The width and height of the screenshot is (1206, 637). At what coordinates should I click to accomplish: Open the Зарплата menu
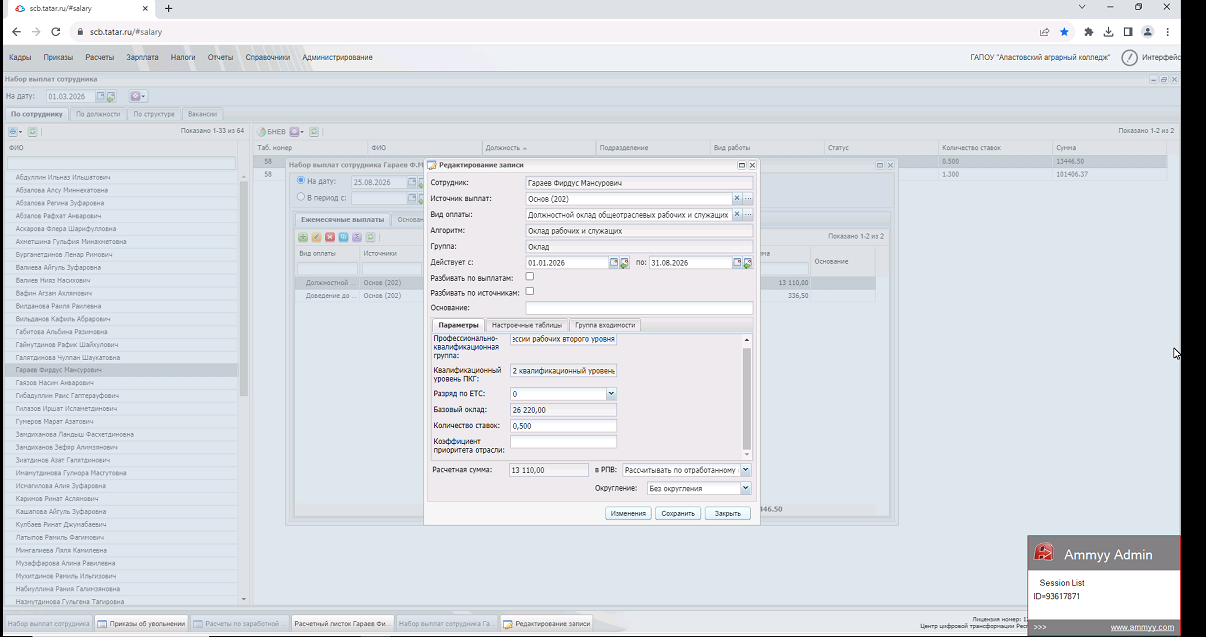(142, 57)
